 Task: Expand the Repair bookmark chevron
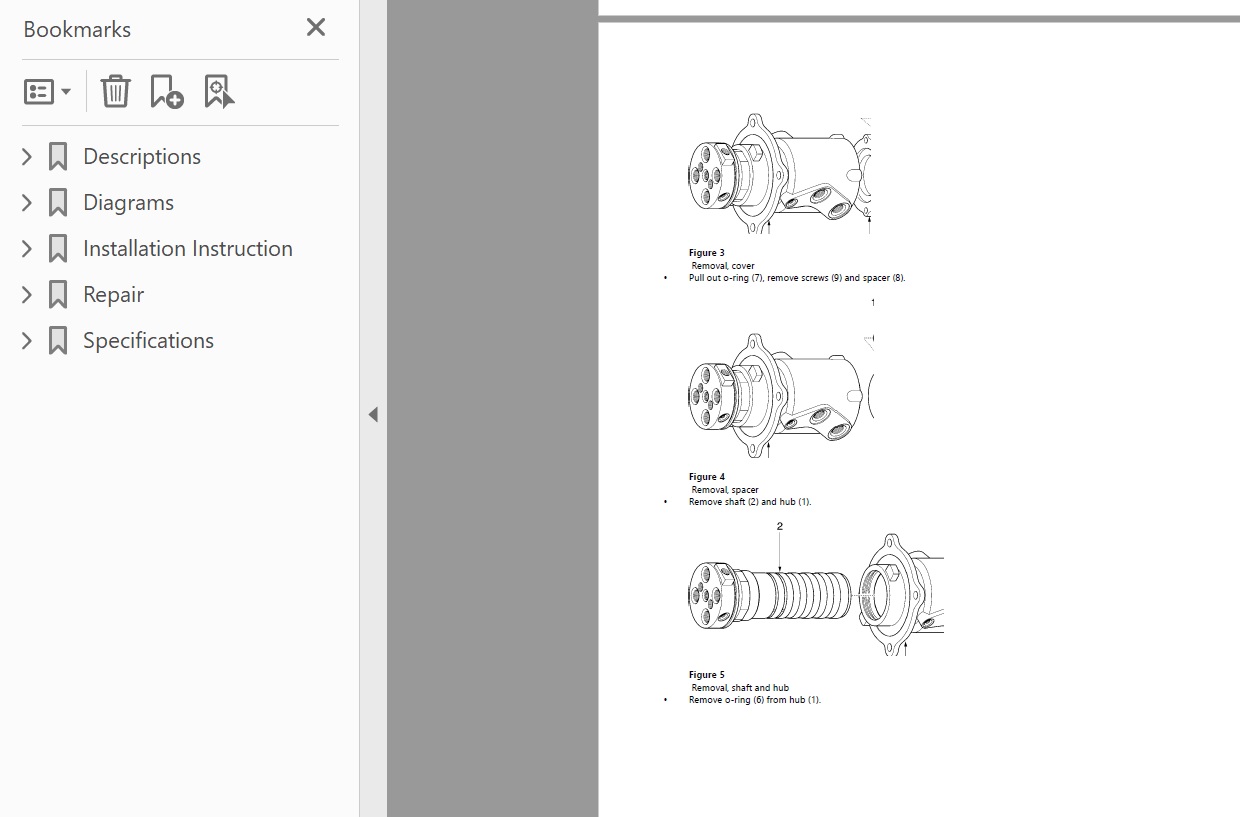click(27, 295)
